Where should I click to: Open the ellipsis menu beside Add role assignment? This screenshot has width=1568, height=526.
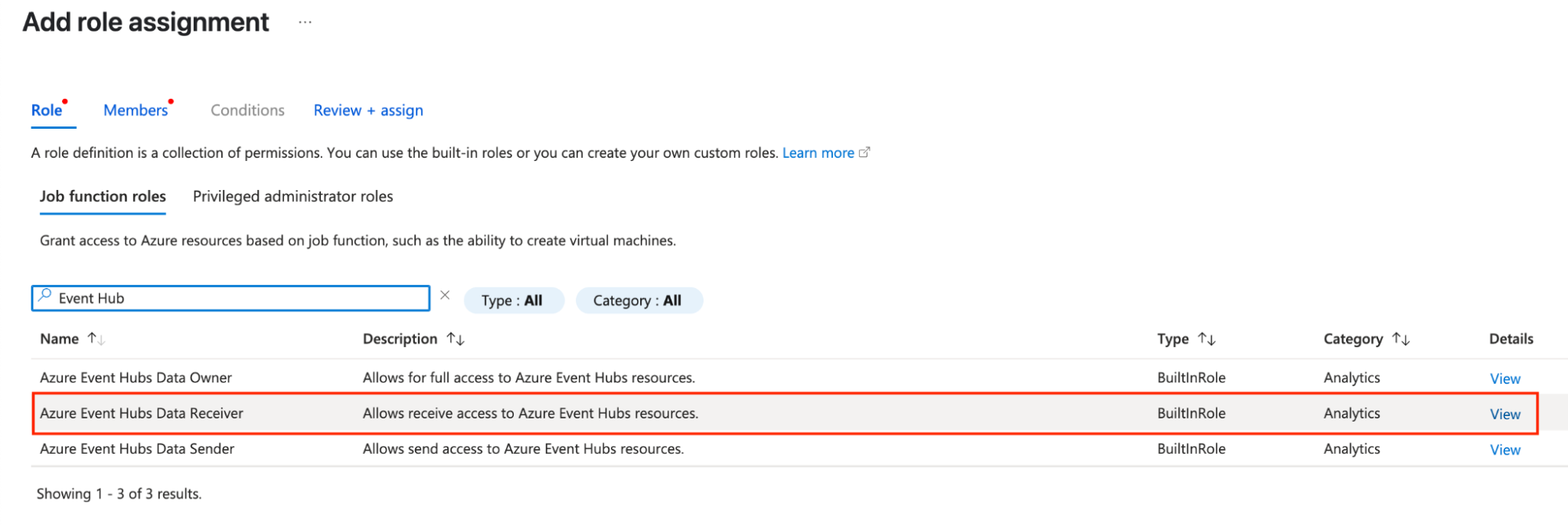(305, 23)
